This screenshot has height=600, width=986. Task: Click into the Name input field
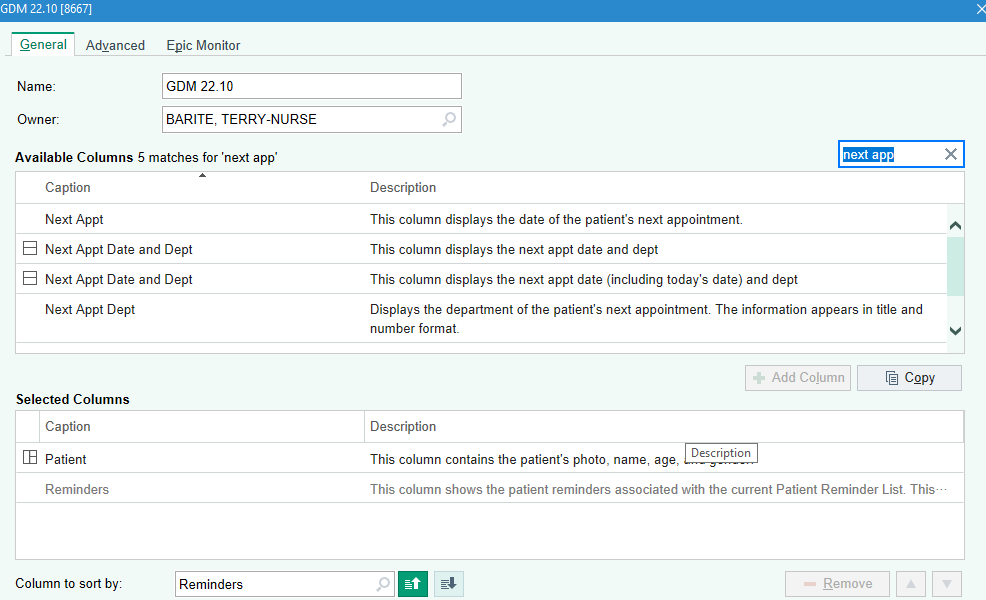tap(311, 86)
